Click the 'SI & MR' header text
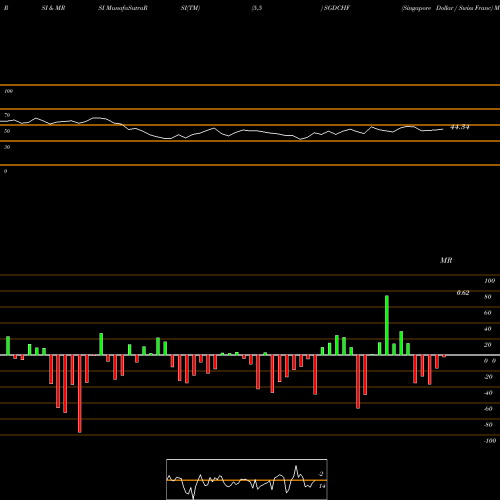This screenshot has height=500, width=500. 53,8
